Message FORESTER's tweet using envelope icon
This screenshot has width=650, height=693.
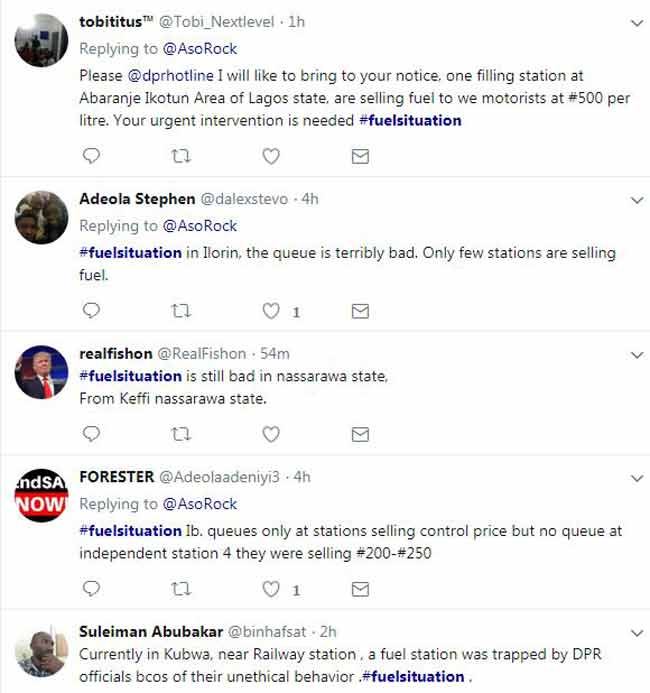point(360,588)
